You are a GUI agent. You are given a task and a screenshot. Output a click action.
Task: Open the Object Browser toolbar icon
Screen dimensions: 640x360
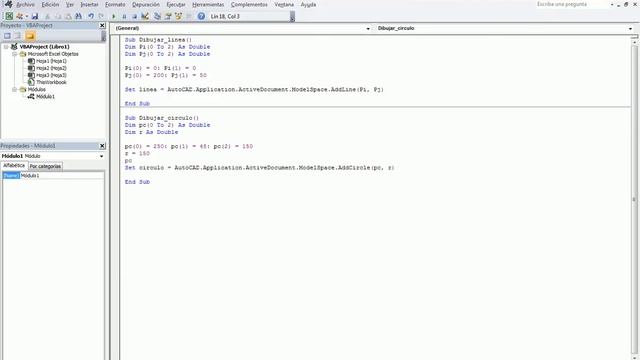pos(178,16)
